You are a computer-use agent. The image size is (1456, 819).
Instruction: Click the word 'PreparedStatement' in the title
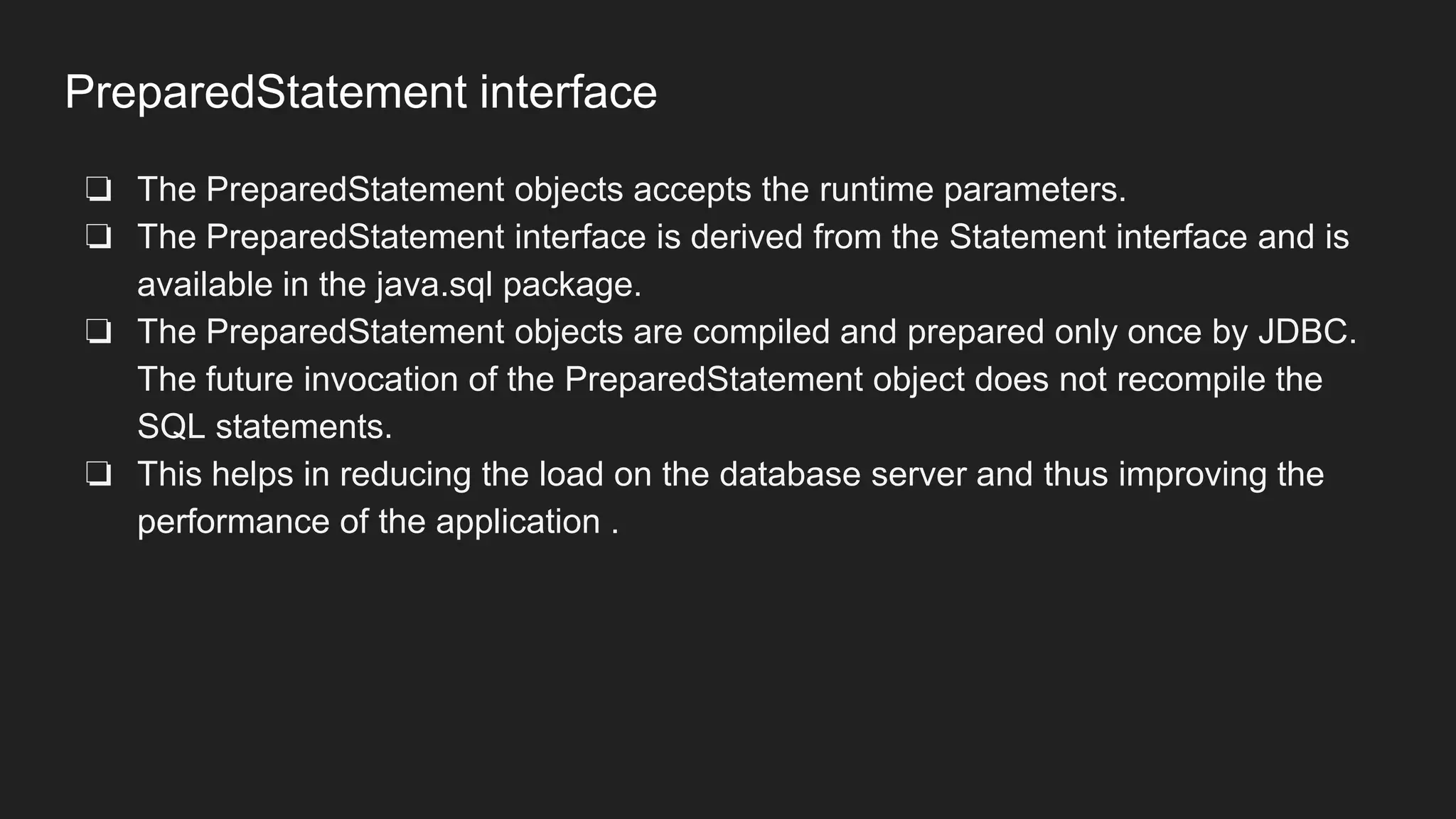(x=266, y=92)
